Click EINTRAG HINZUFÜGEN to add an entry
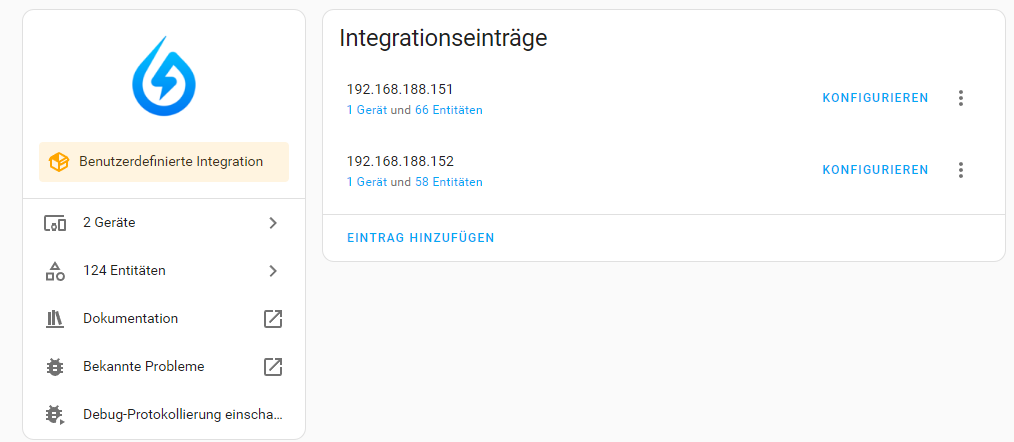The height and width of the screenshot is (442, 1014). (421, 238)
